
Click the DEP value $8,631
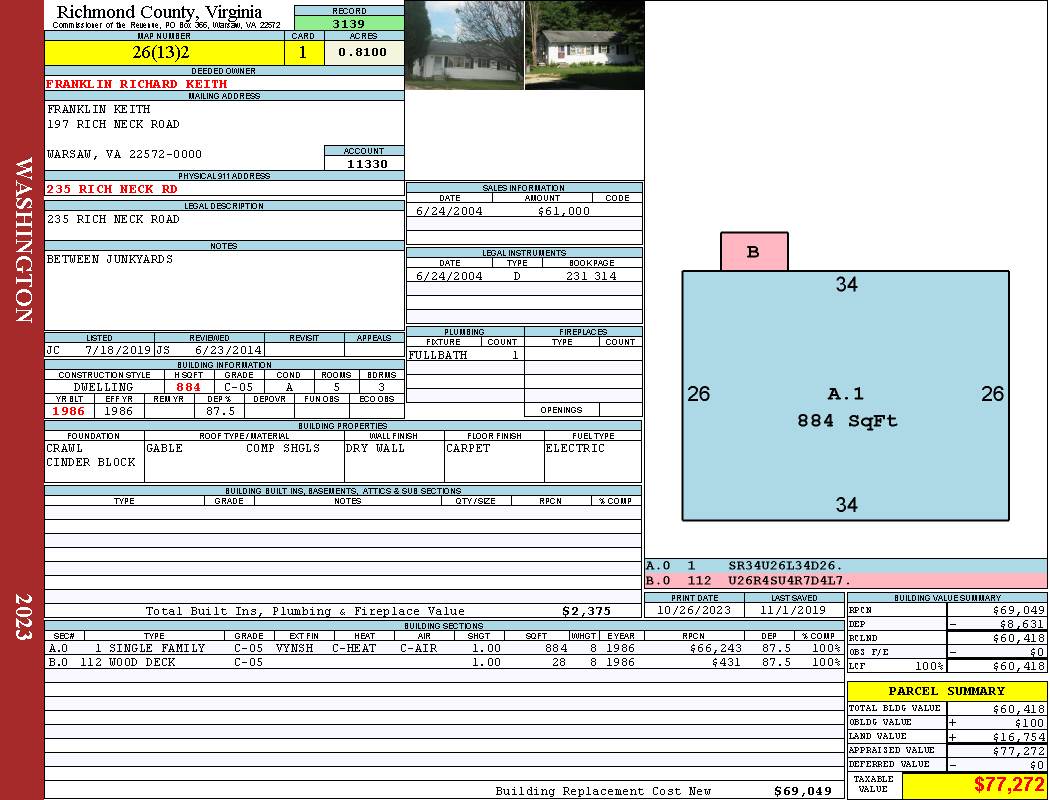[1022, 624]
